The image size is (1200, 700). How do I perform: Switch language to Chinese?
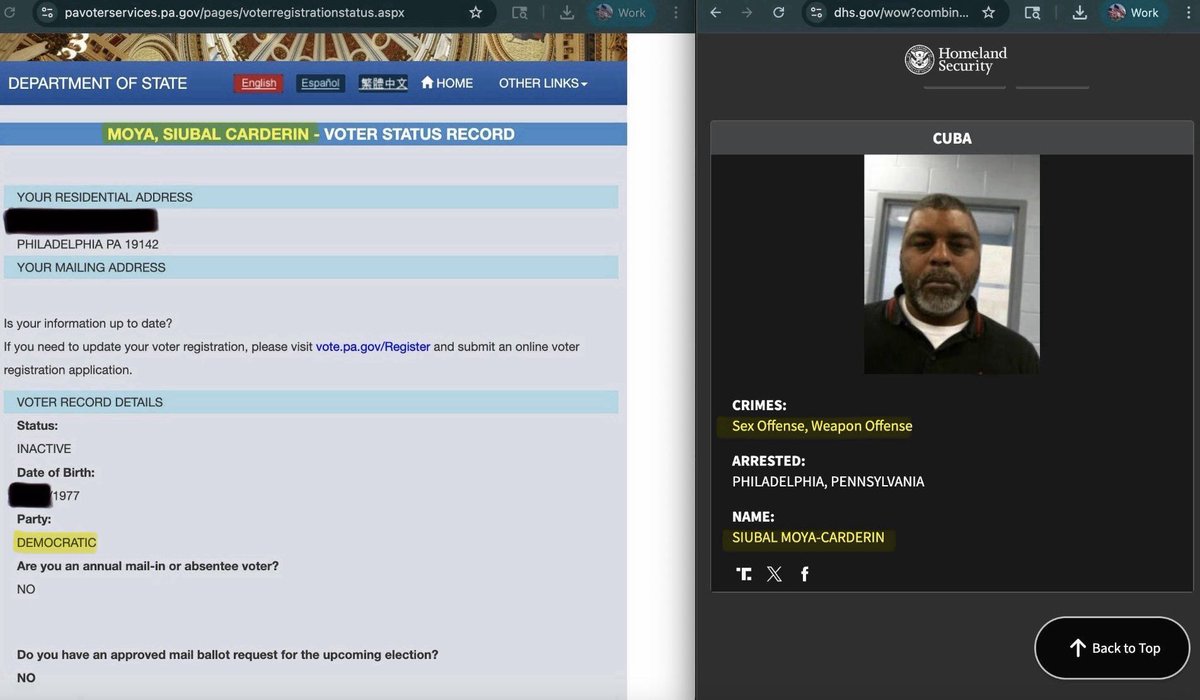tap(383, 83)
